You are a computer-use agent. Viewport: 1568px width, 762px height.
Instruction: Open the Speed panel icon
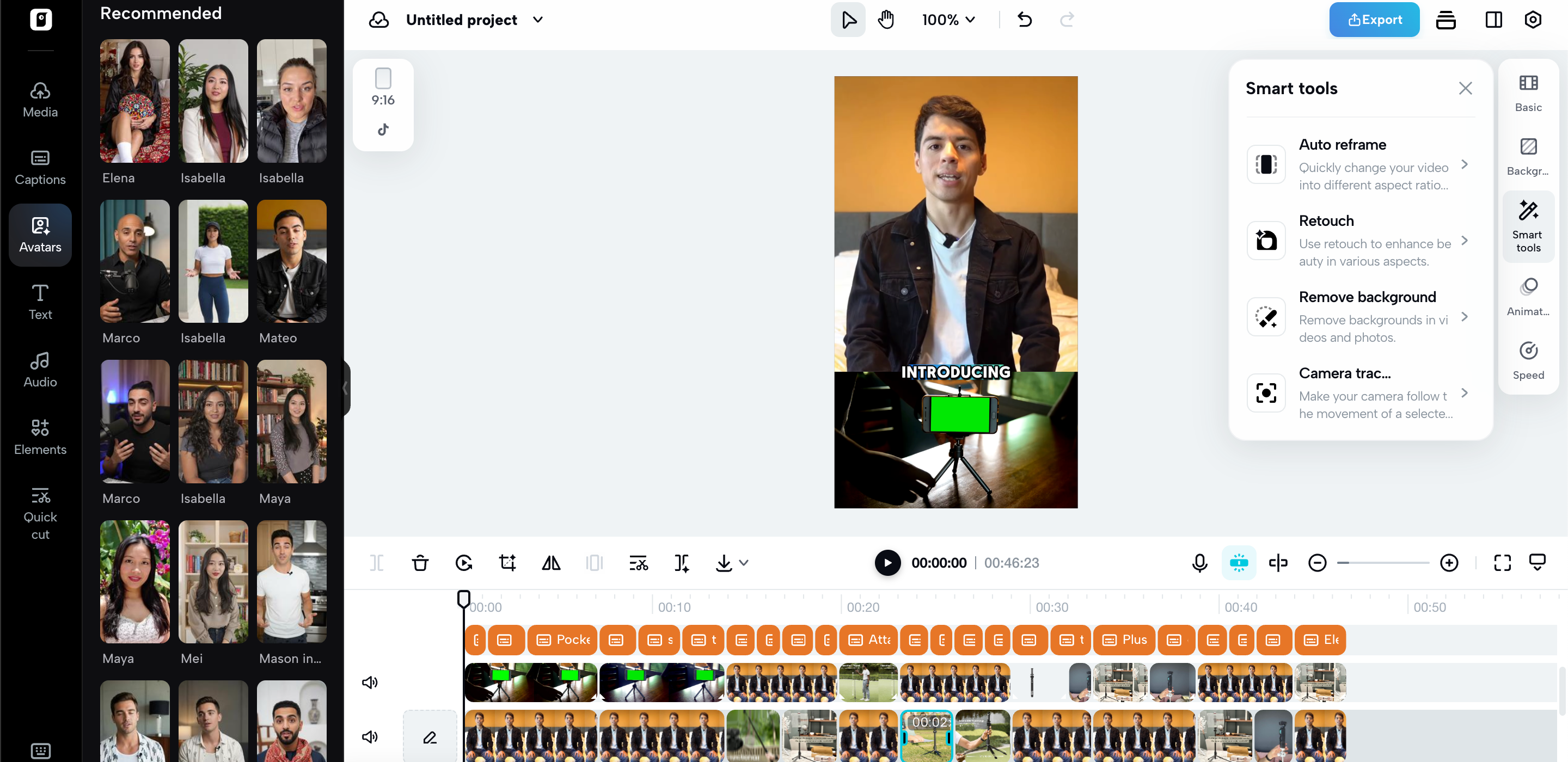[1528, 360]
